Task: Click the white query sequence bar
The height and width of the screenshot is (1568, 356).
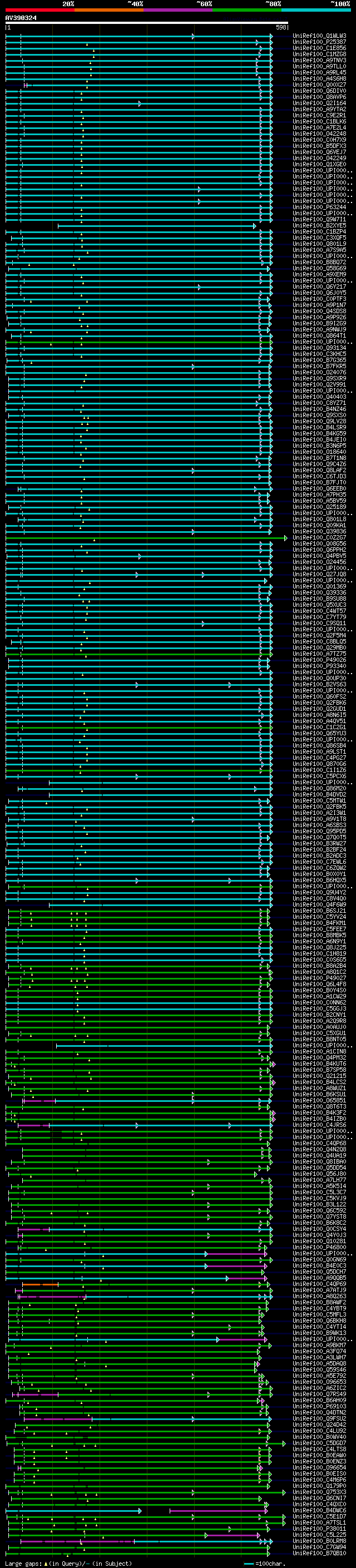Action: [x=146, y=23]
